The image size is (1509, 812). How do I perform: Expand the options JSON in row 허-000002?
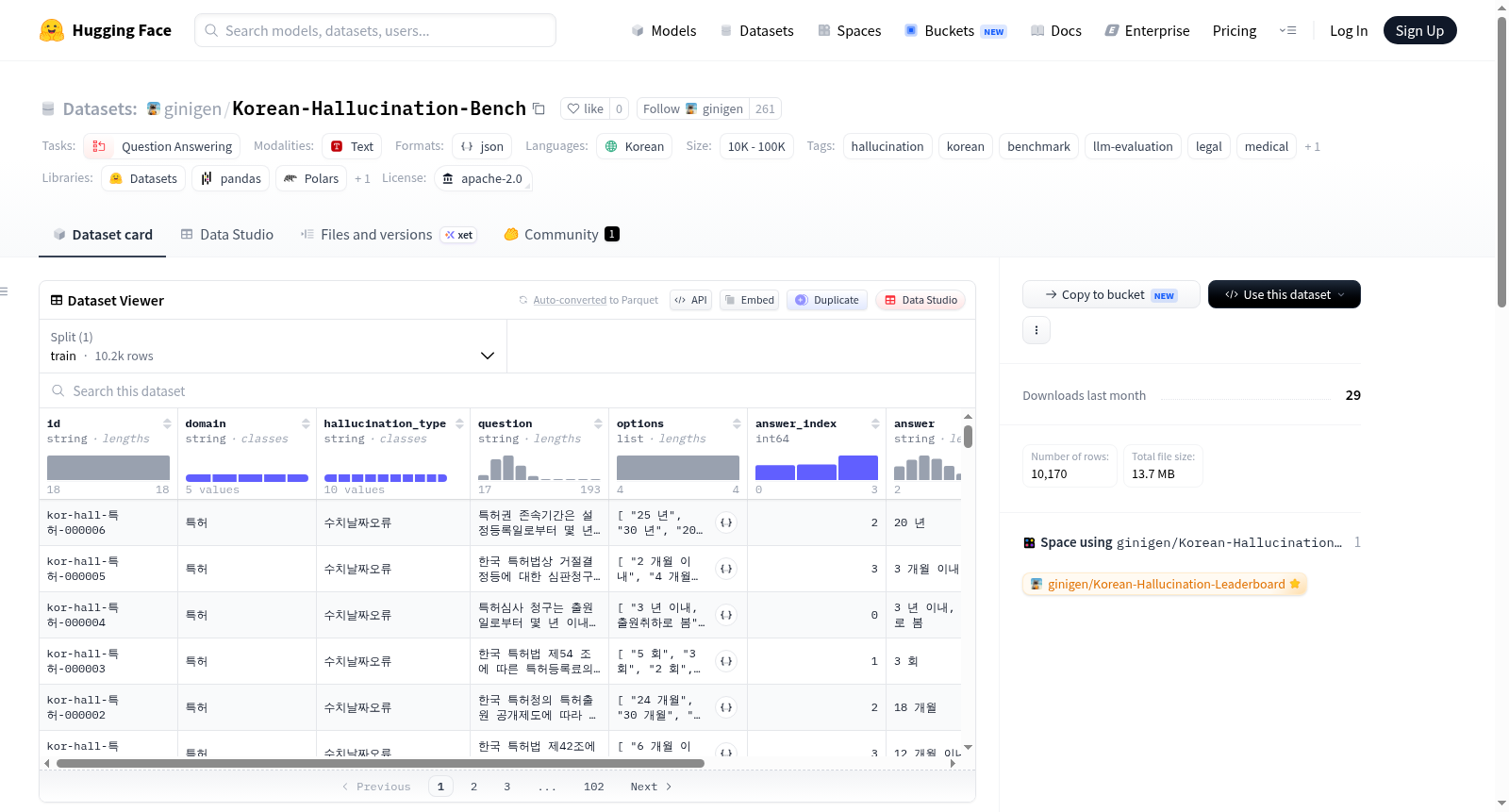click(726, 707)
